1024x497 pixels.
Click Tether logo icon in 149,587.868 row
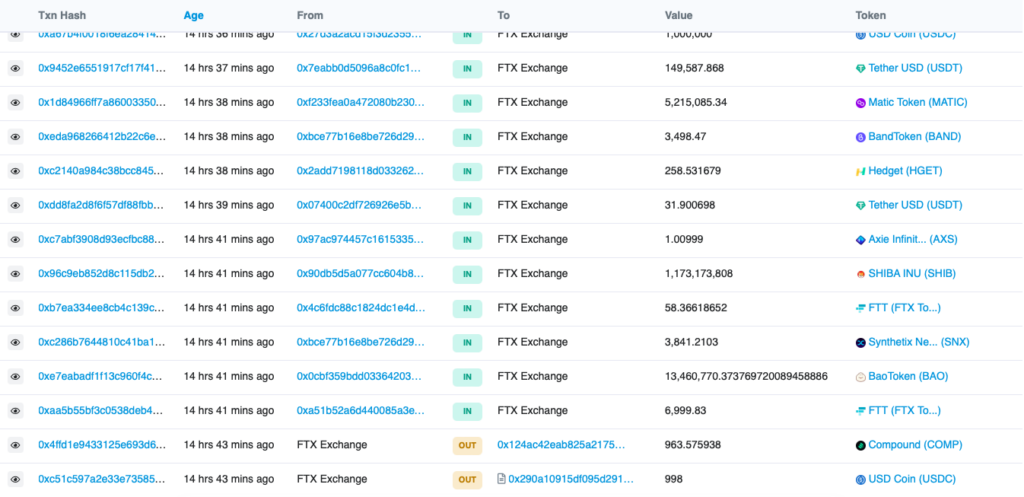tap(861, 69)
